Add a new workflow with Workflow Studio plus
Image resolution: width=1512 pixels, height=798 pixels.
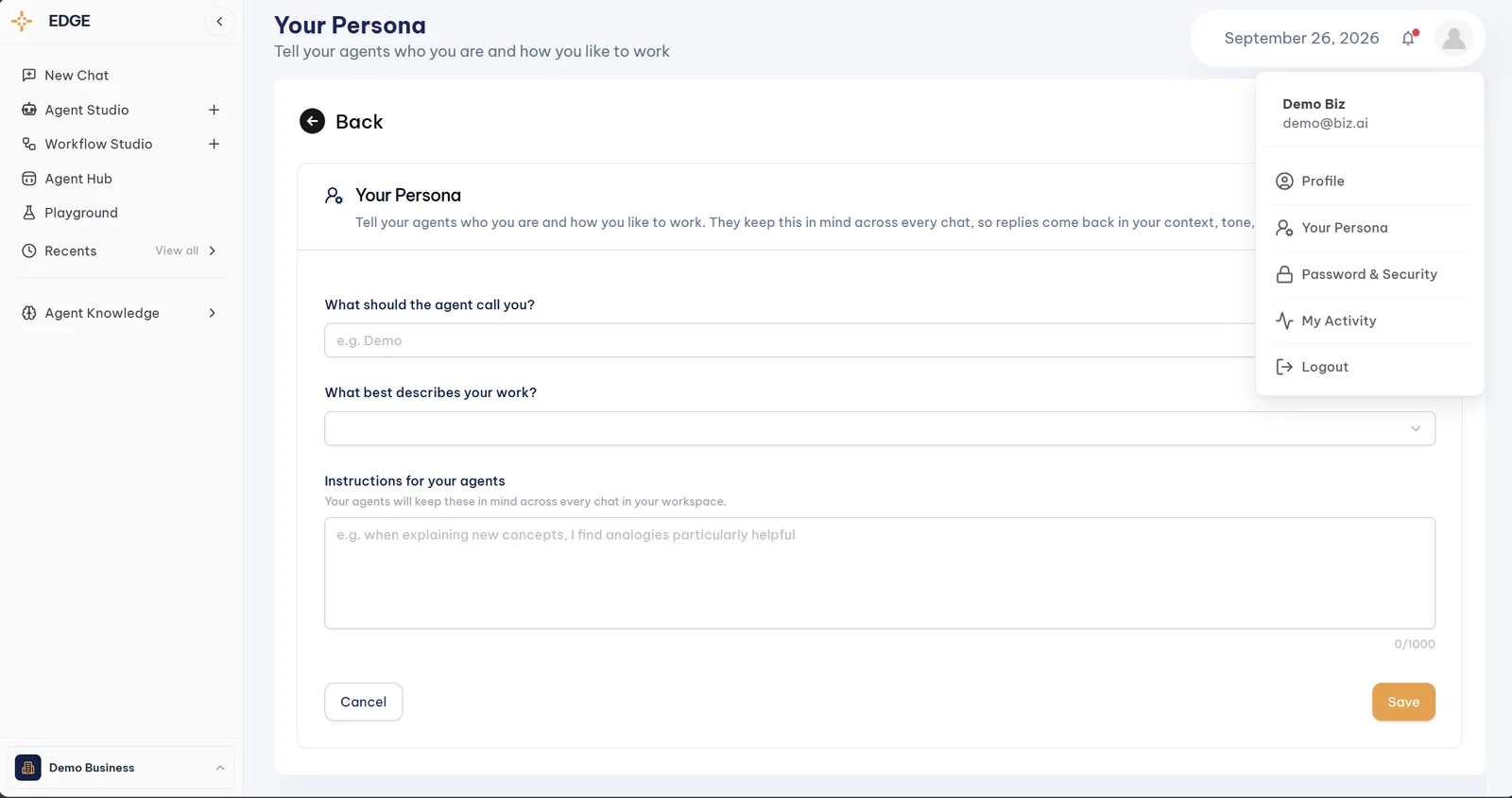(215, 144)
